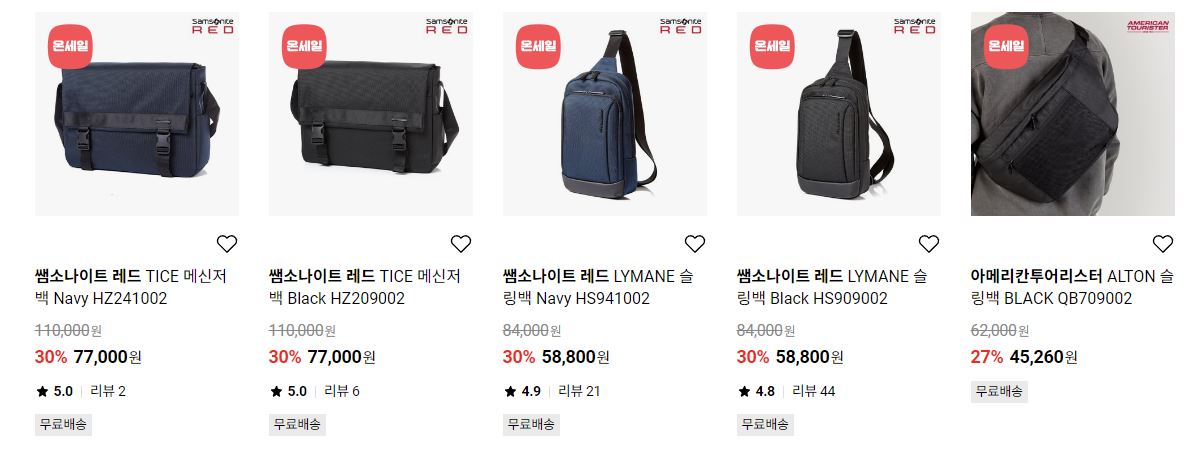This screenshot has height=450, width=1195.
Task: Click 무료배송 tag under the ALTON sling bag
Action: [x=999, y=391]
